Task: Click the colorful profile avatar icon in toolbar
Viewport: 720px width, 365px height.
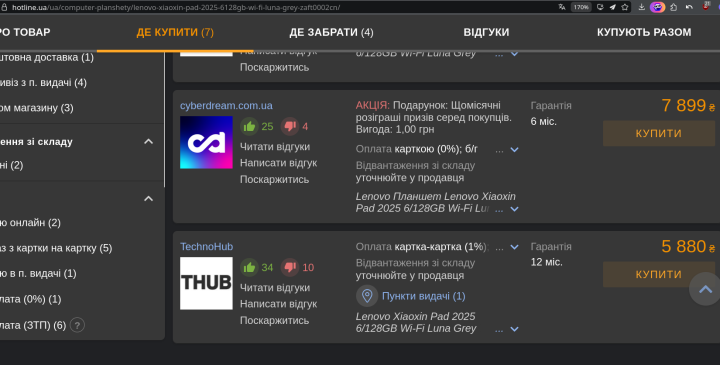Action: click(x=658, y=7)
